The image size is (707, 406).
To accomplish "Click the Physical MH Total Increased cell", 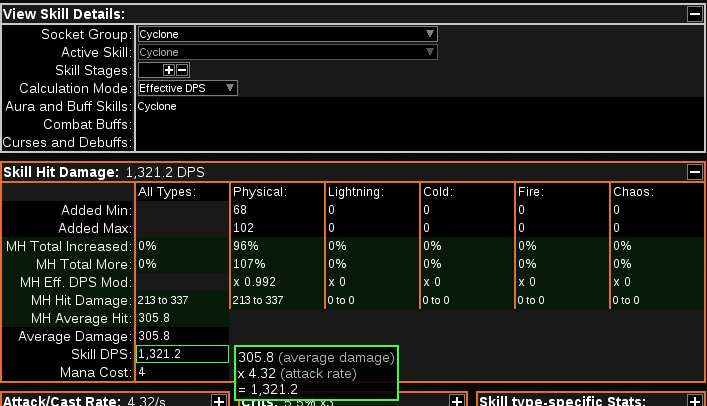I will click(276, 246).
